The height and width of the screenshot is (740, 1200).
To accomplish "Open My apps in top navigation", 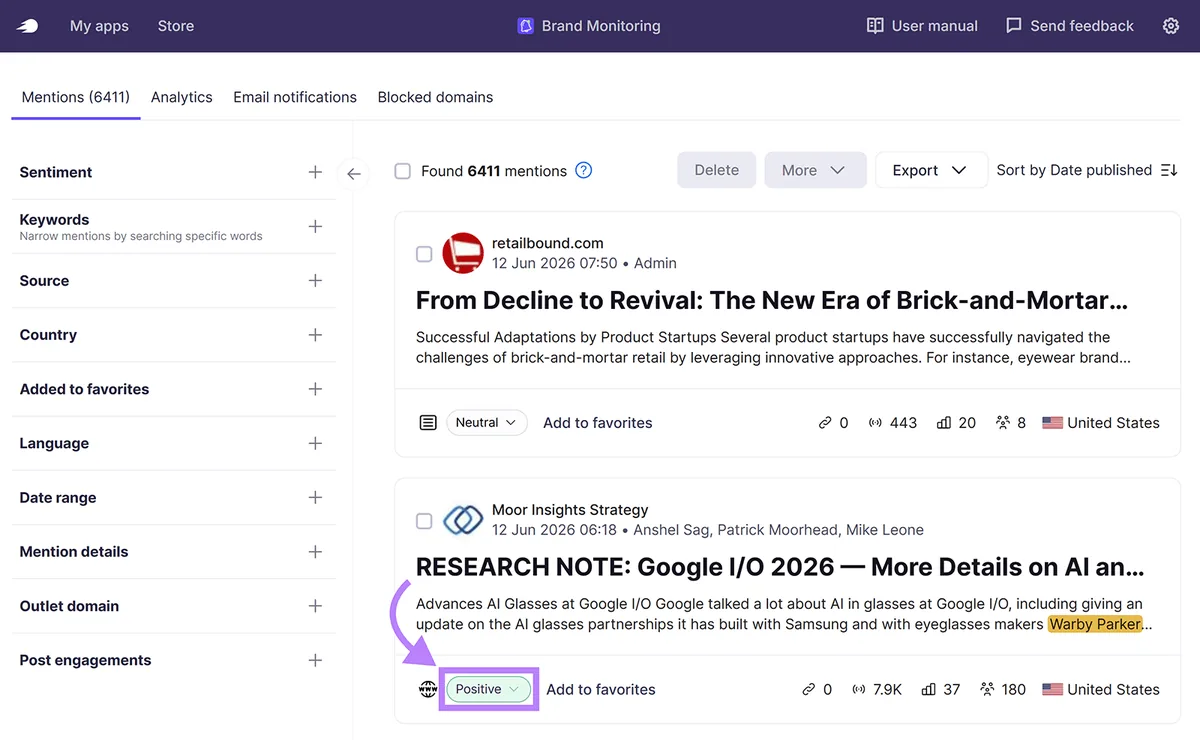I will coord(99,26).
